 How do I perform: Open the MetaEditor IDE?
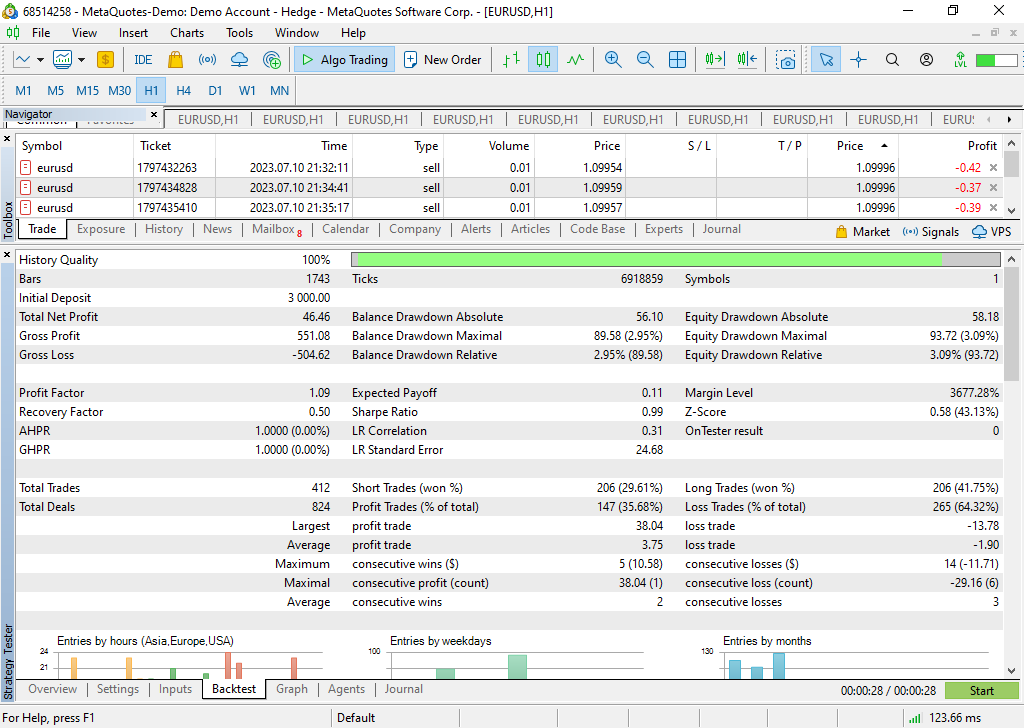pos(143,60)
